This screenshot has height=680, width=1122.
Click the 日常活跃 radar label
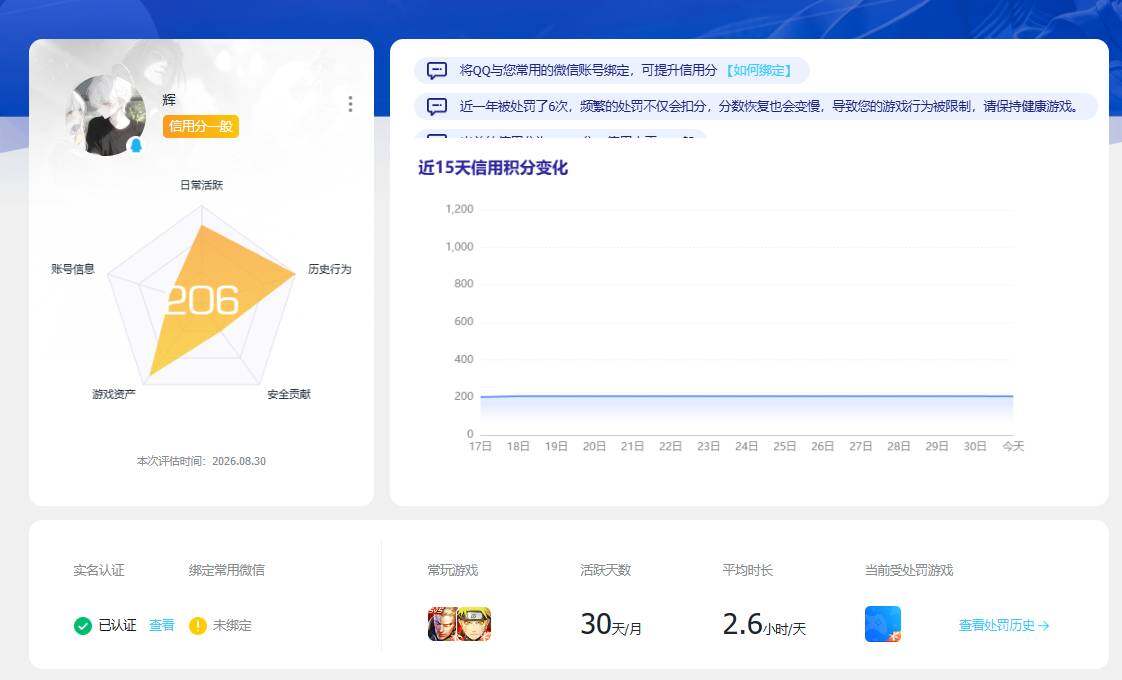tap(201, 185)
